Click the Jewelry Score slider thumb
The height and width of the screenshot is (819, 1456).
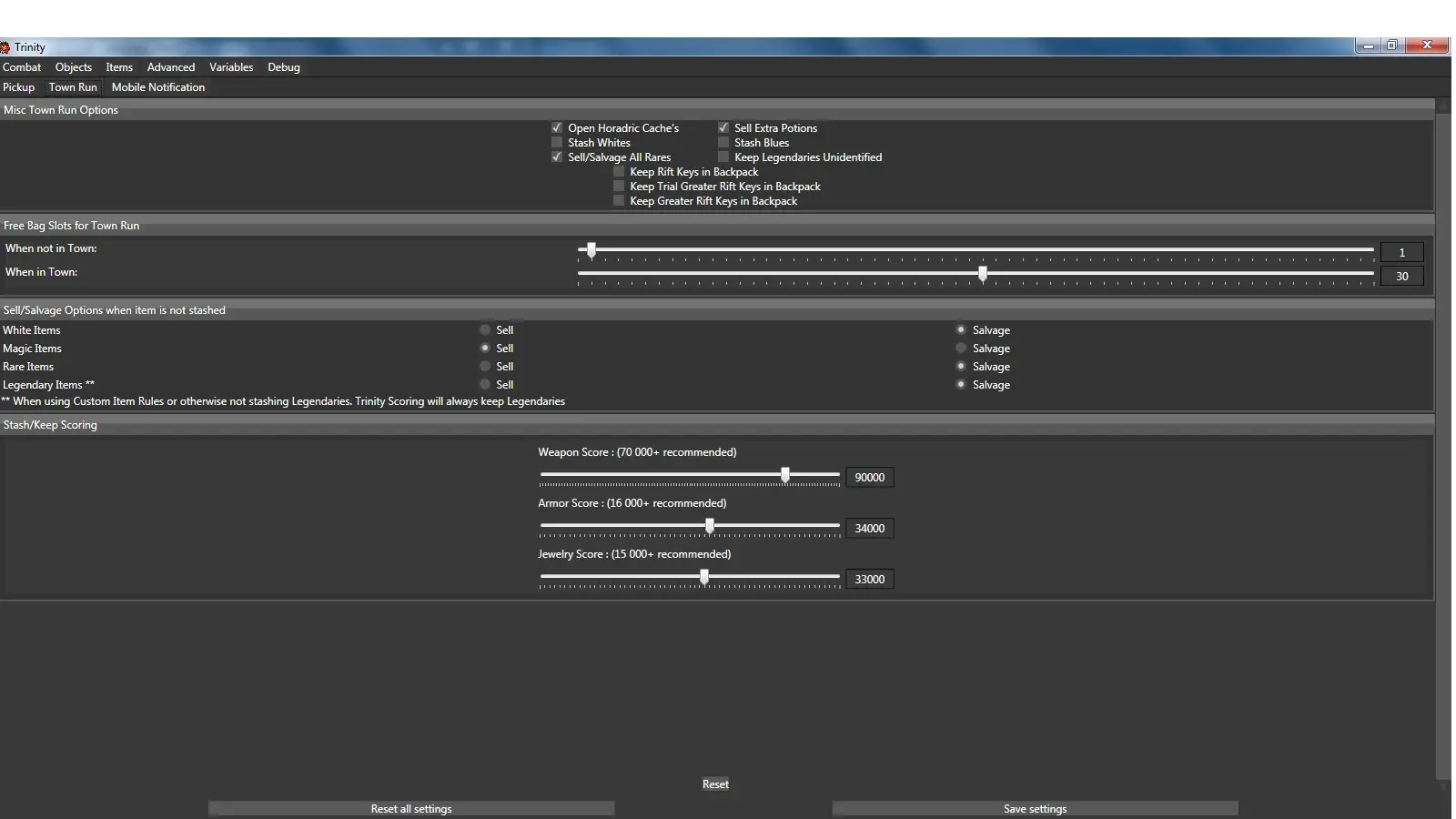tap(704, 577)
